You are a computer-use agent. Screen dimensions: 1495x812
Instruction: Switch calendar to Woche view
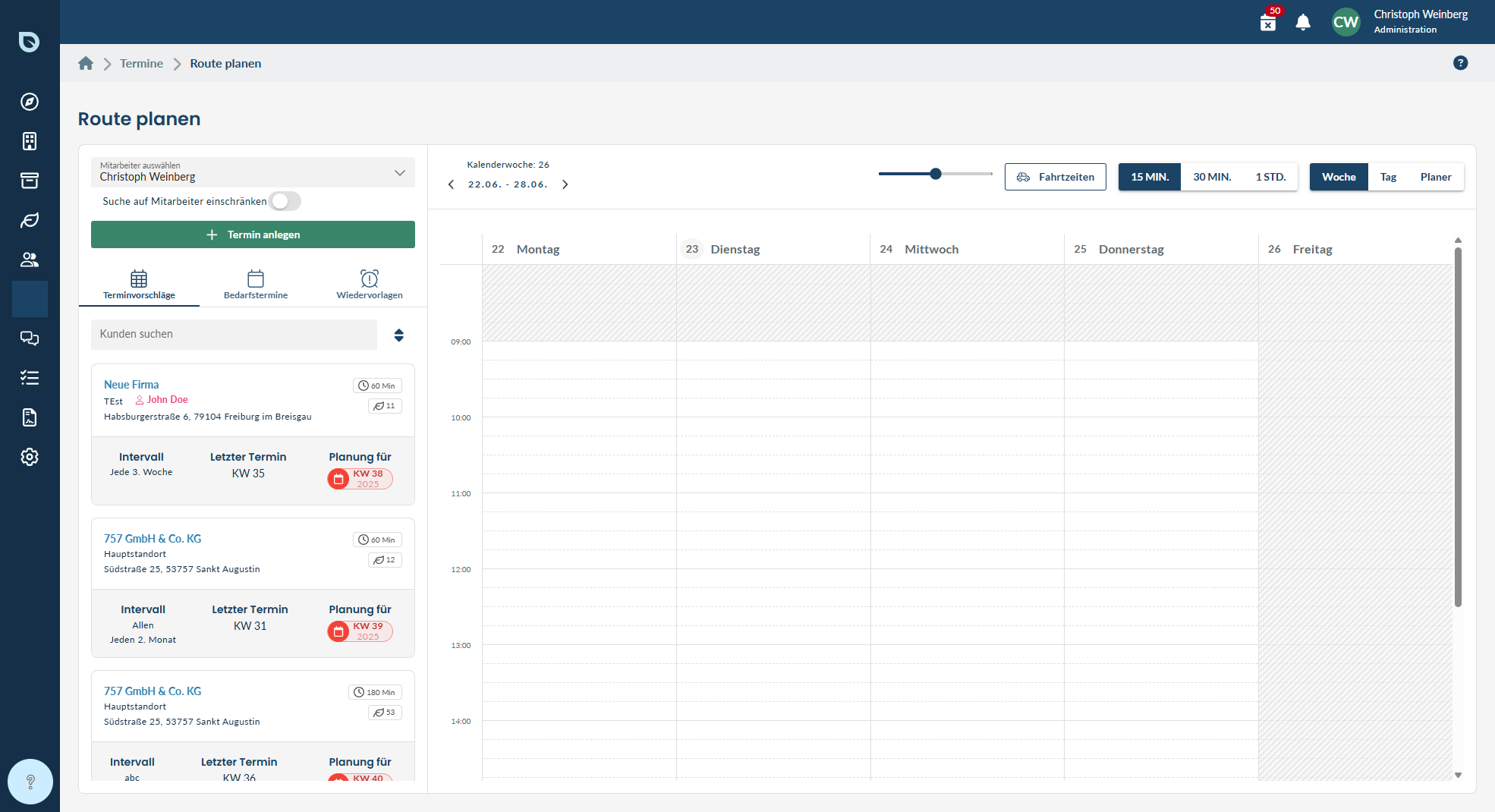(x=1339, y=177)
